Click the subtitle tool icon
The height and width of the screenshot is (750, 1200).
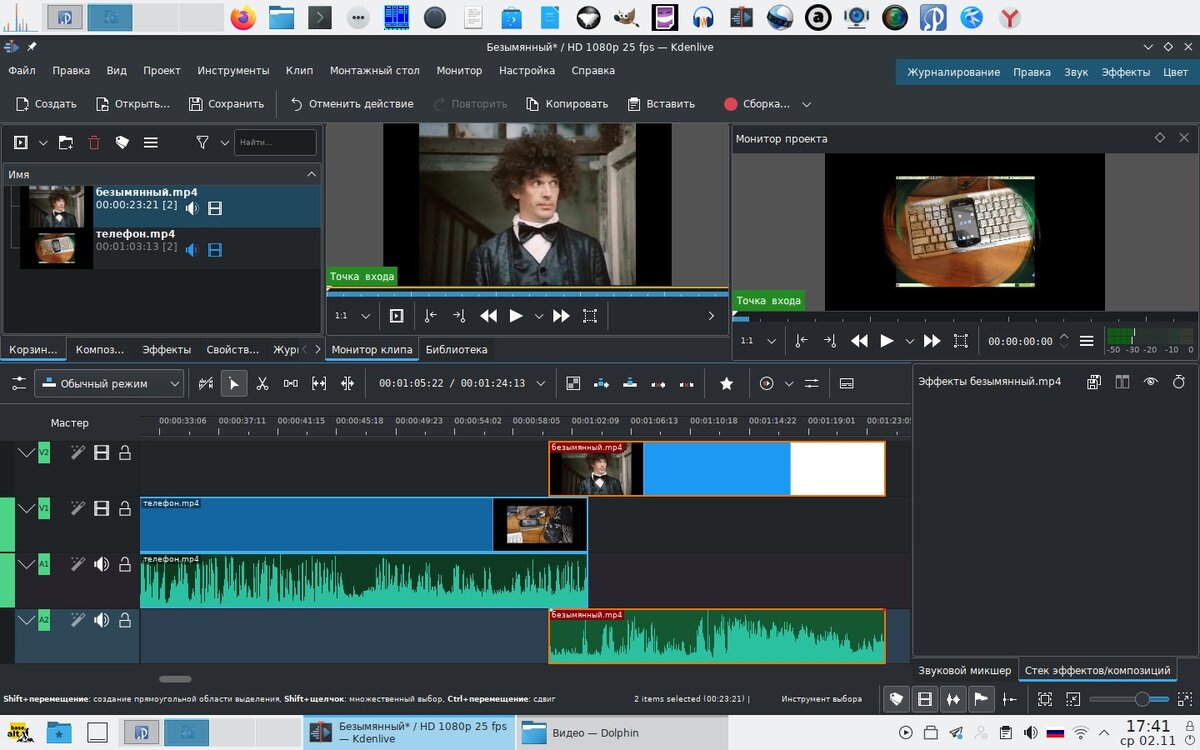846,383
